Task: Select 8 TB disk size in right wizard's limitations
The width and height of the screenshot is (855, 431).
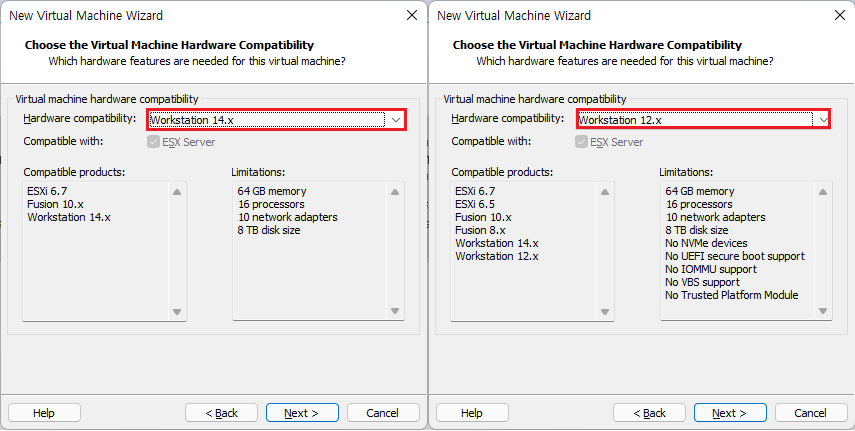Action: pyautogui.click(x=697, y=230)
